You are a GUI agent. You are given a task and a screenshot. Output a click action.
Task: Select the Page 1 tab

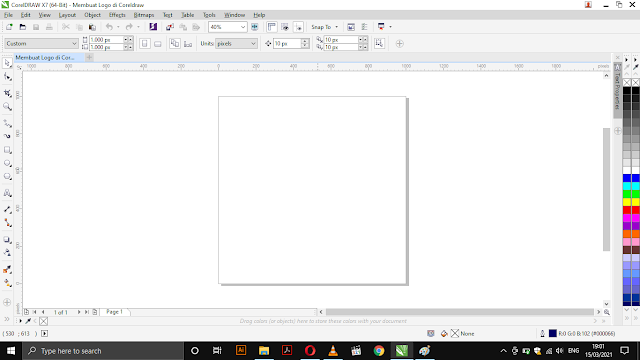115,312
